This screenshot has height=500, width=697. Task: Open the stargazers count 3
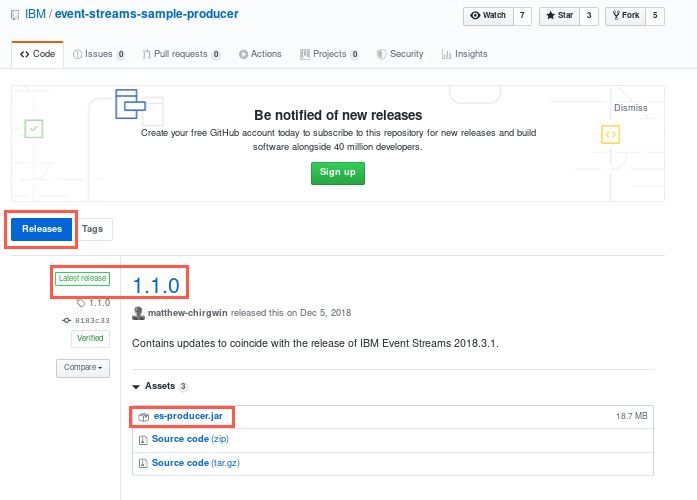(589, 16)
